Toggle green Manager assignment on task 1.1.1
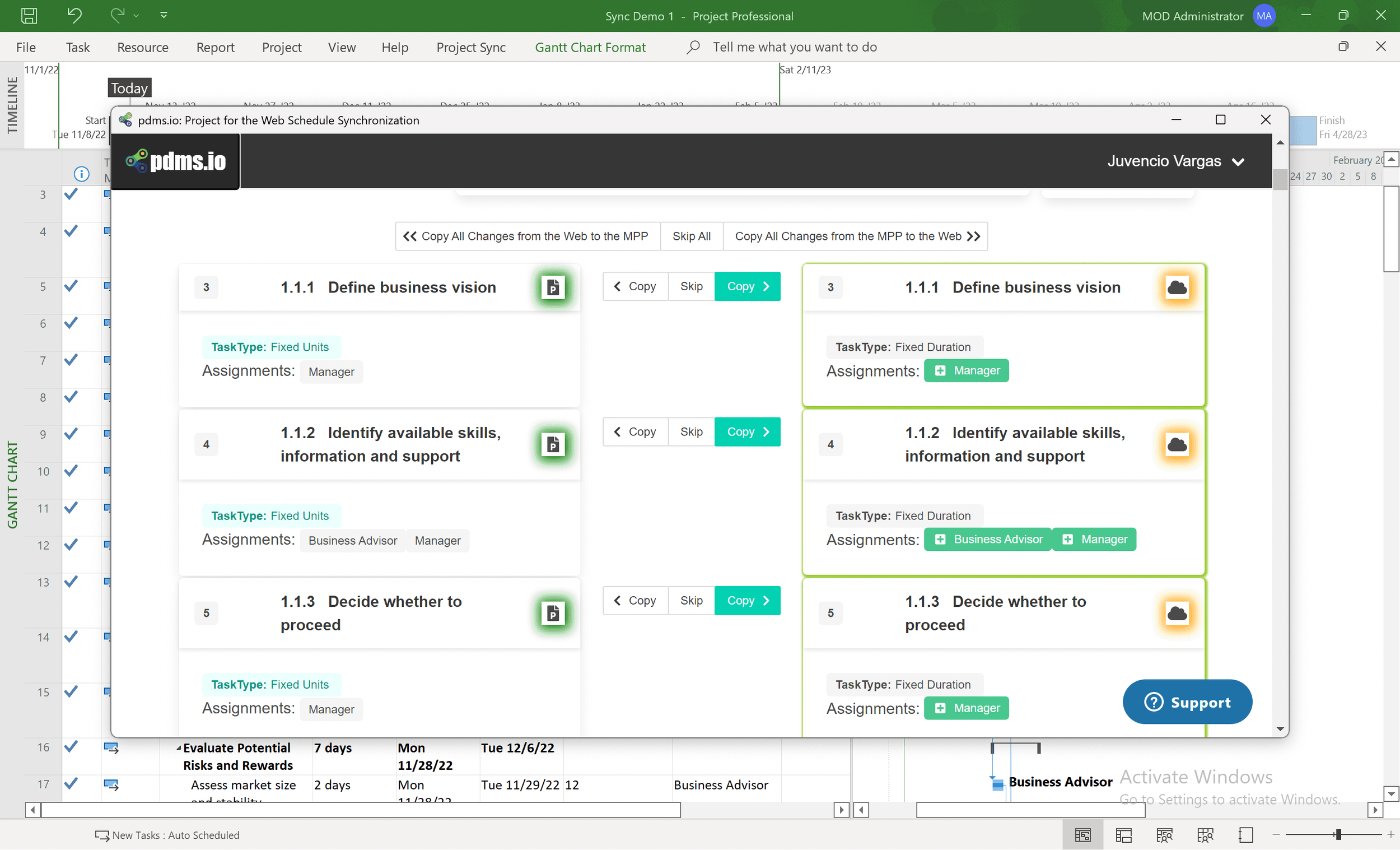1400x850 pixels. pyautogui.click(x=967, y=371)
